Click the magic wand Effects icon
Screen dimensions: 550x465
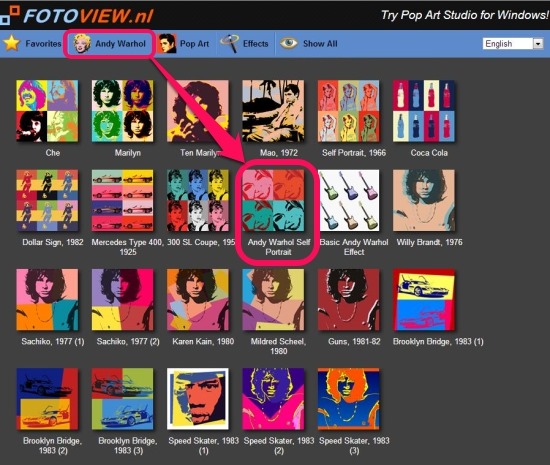coord(229,43)
